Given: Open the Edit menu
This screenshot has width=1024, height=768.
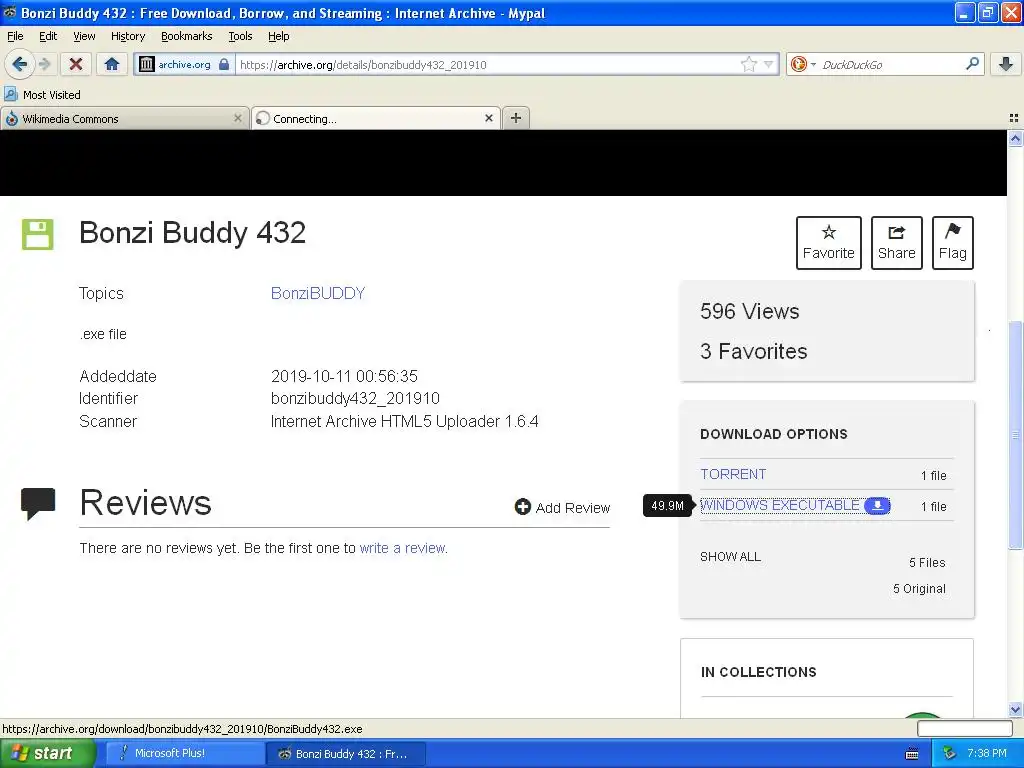Looking at the screenshot, I should coord(48,36).
